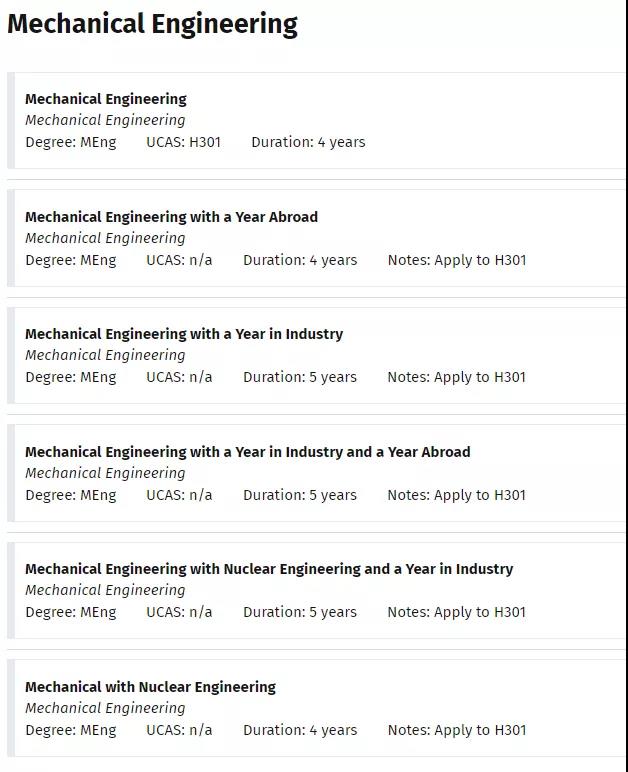Open Mechanical with Nuclear Engineering course
The height and width of the screenshot is (772, 628).
[x=151, y=687]
